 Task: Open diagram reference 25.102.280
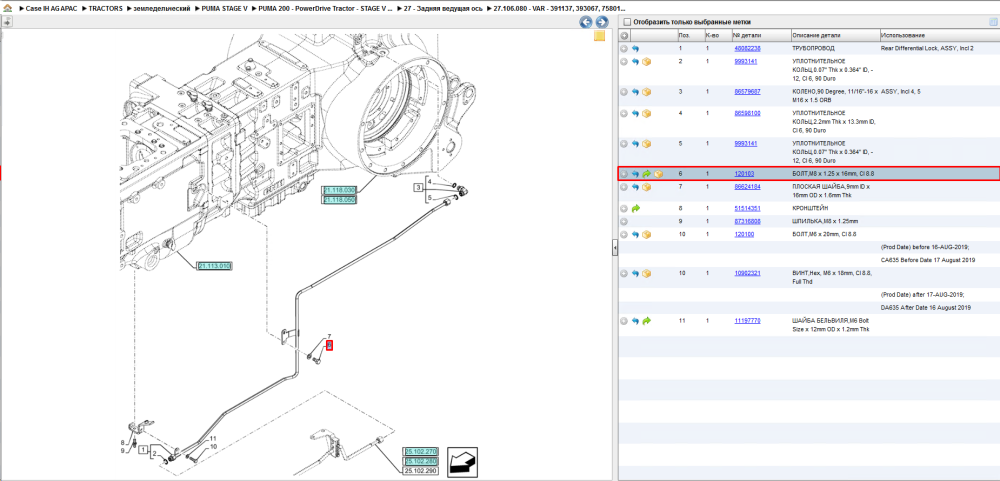tap(420, 461)
